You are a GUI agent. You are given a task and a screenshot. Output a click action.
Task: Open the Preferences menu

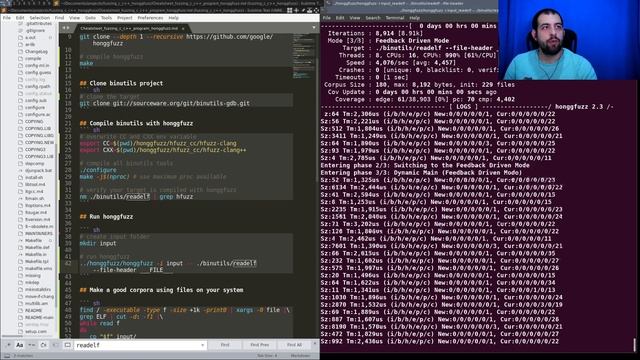150,18
